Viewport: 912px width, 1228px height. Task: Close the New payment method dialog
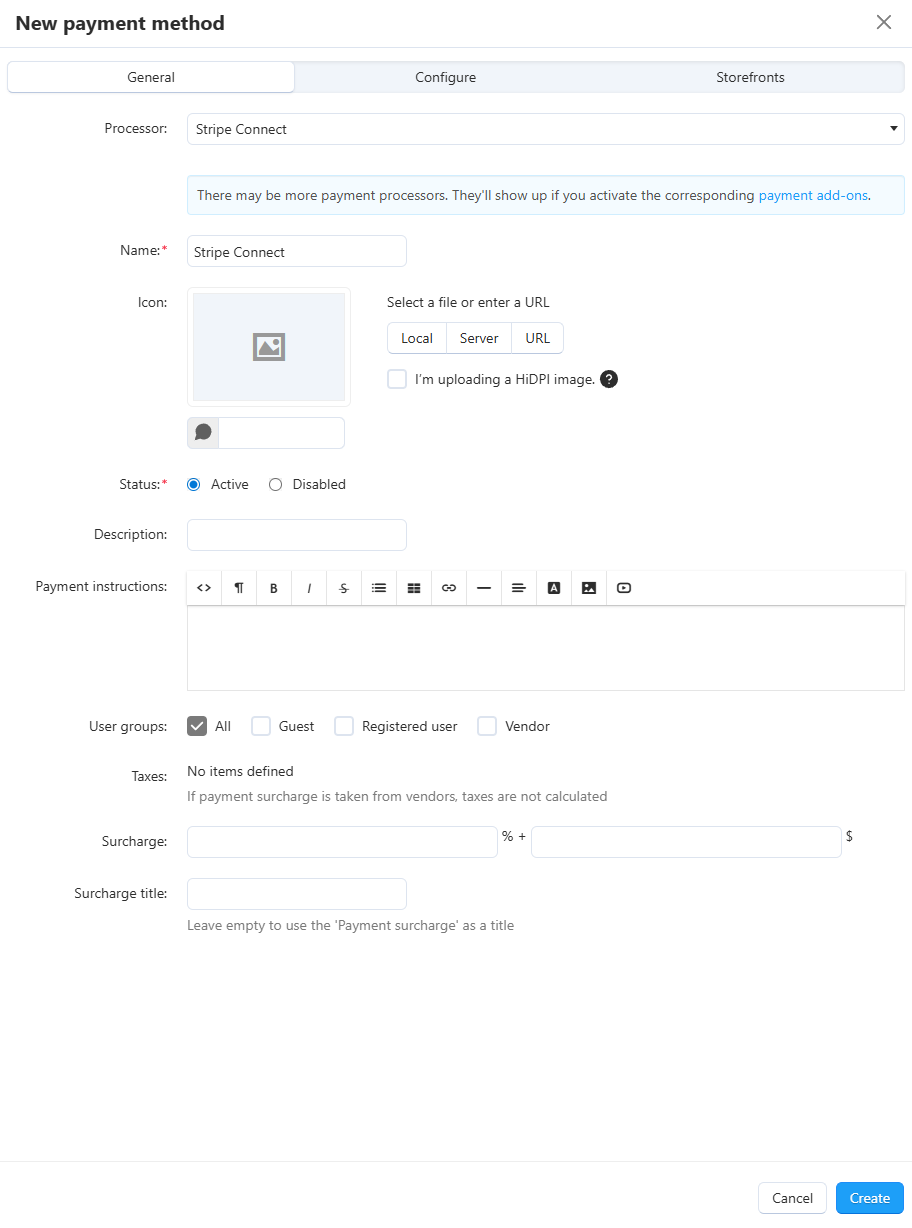884,22
